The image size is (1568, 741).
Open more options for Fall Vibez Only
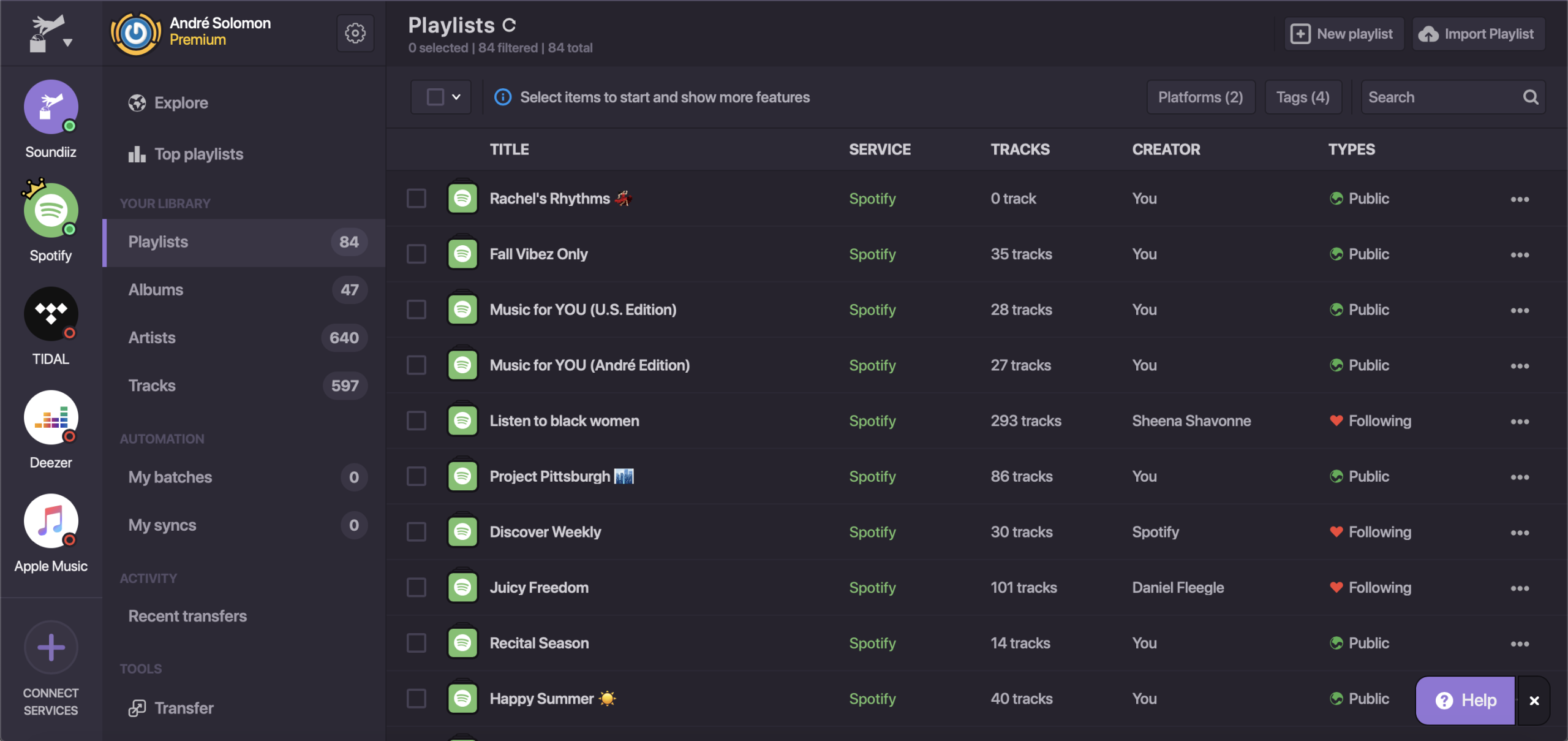point(1520,255)
